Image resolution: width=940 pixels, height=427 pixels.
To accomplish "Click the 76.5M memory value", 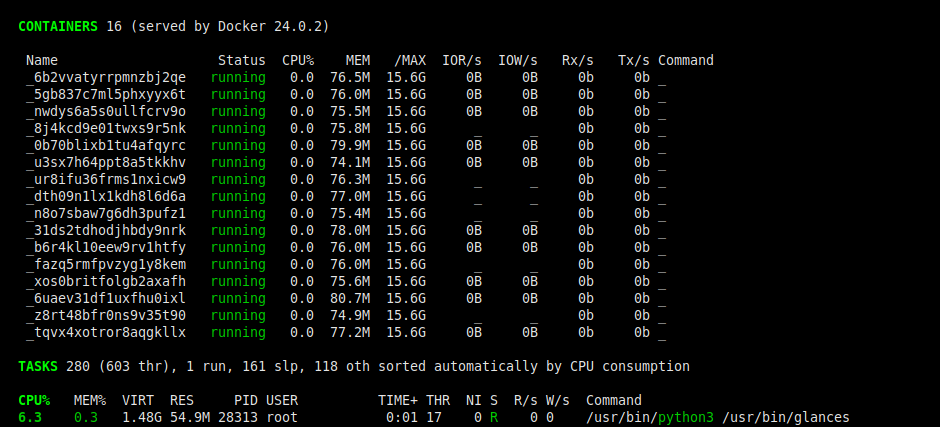I will click(x=350, y=77).
